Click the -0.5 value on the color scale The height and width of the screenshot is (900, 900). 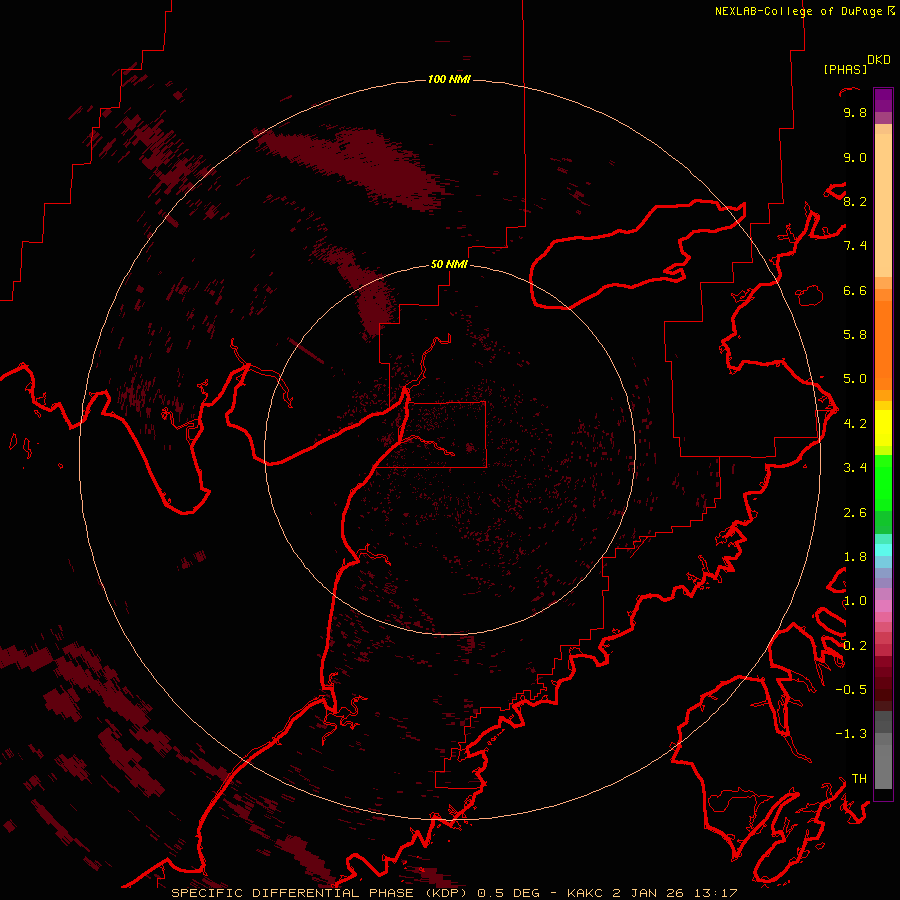[851, 690]
